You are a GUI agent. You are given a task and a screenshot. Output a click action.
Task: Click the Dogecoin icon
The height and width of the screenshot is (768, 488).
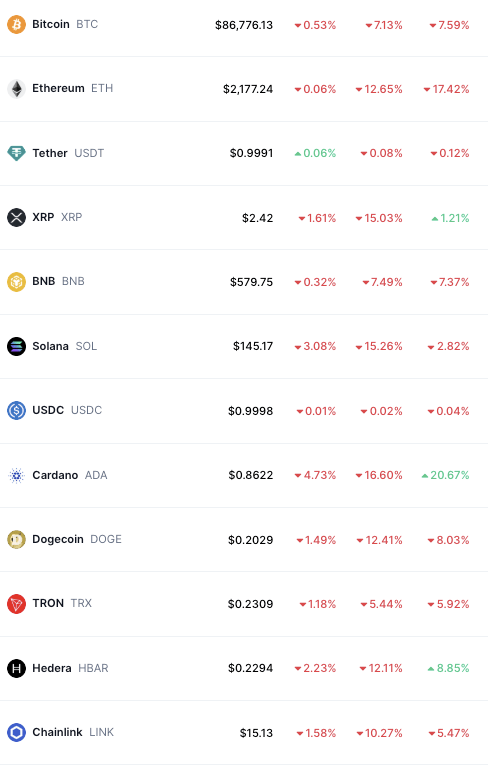(16, 539)
